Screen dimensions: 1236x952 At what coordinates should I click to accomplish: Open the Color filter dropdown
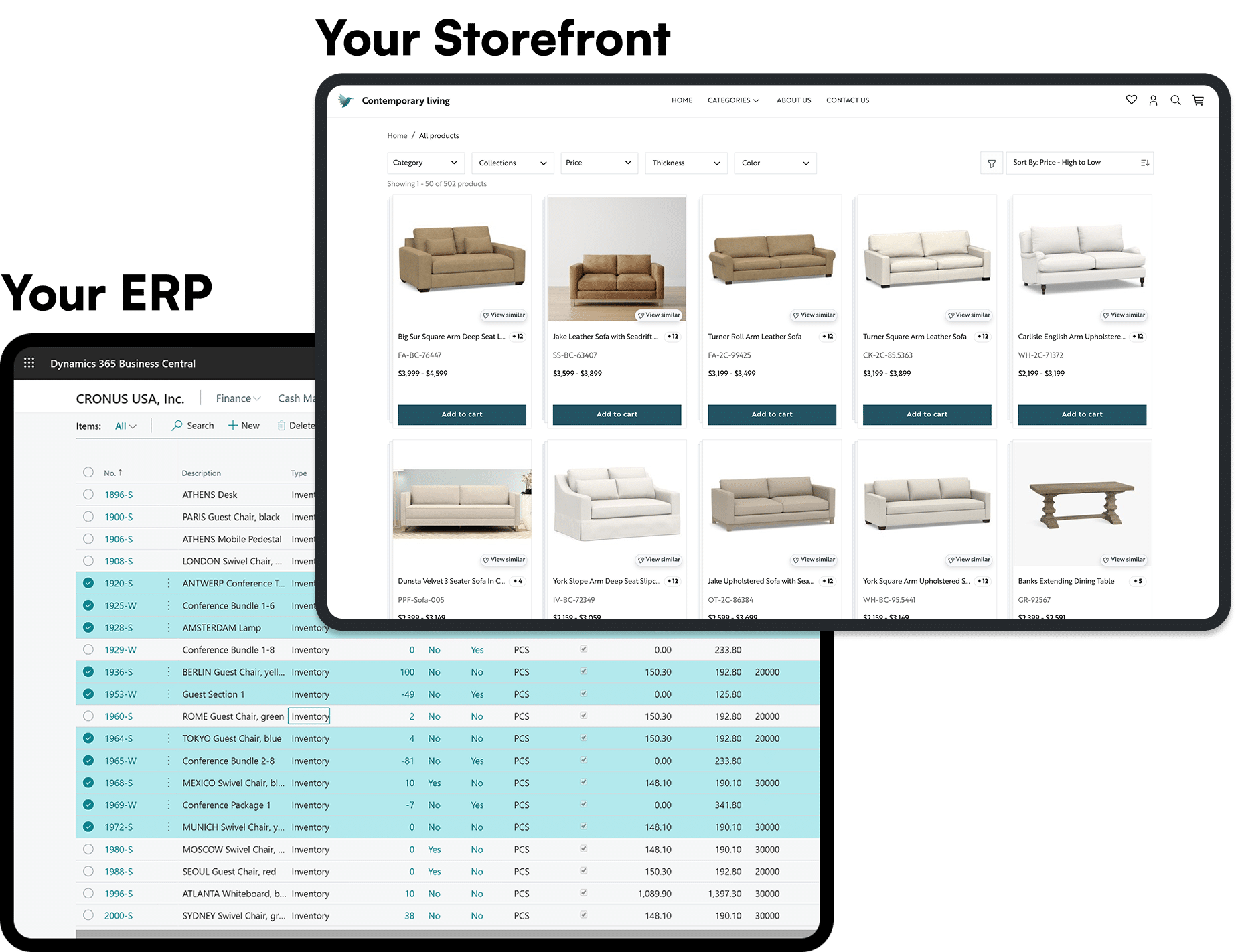(x=775, y=163)
